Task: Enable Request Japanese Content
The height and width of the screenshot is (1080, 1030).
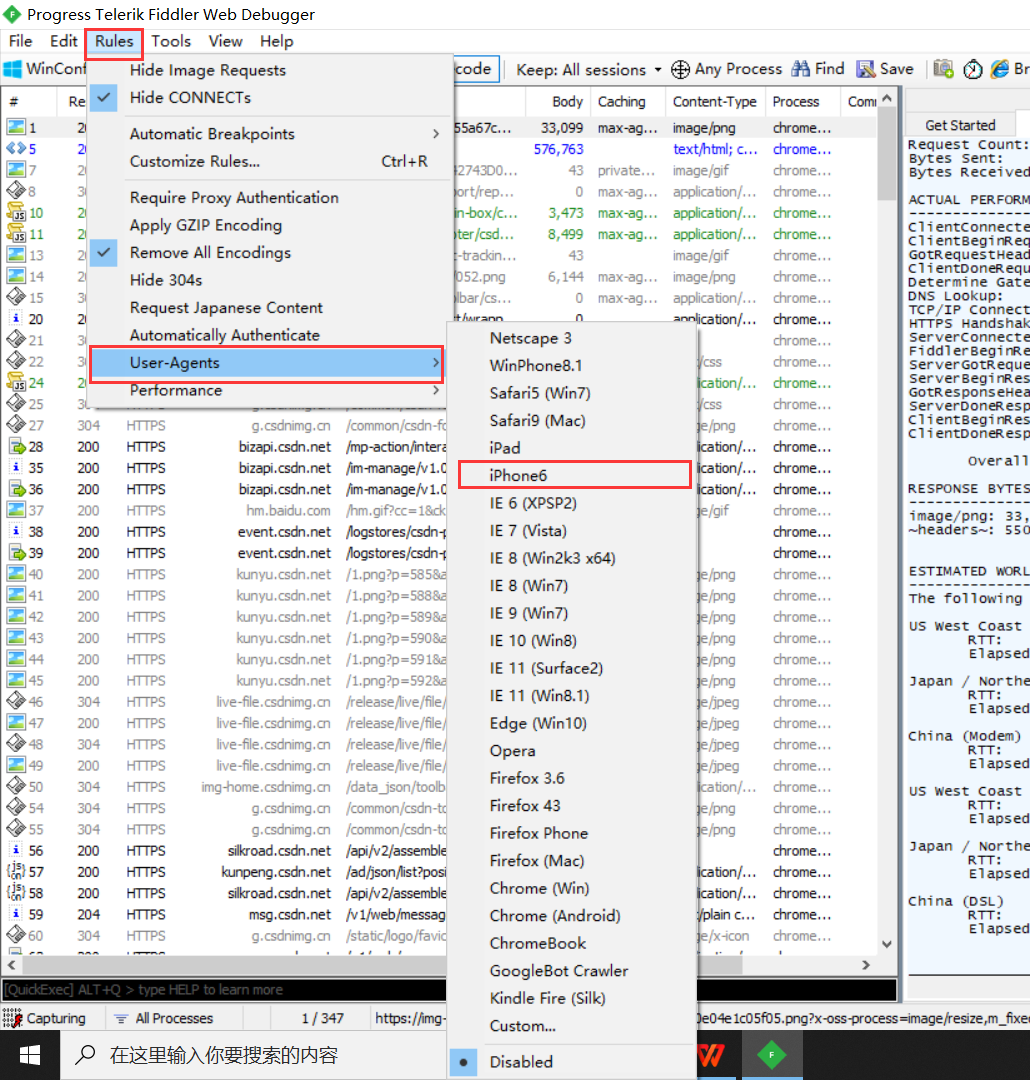Action: pos(270,307)
